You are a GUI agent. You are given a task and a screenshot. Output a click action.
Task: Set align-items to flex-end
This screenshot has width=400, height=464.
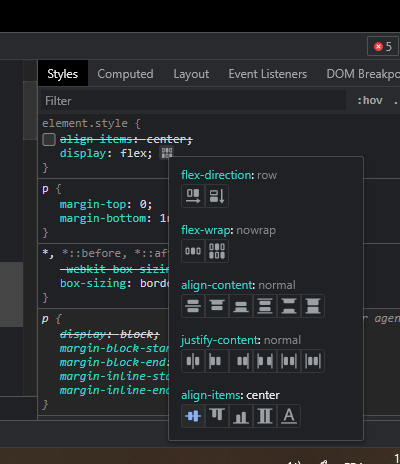241,416
